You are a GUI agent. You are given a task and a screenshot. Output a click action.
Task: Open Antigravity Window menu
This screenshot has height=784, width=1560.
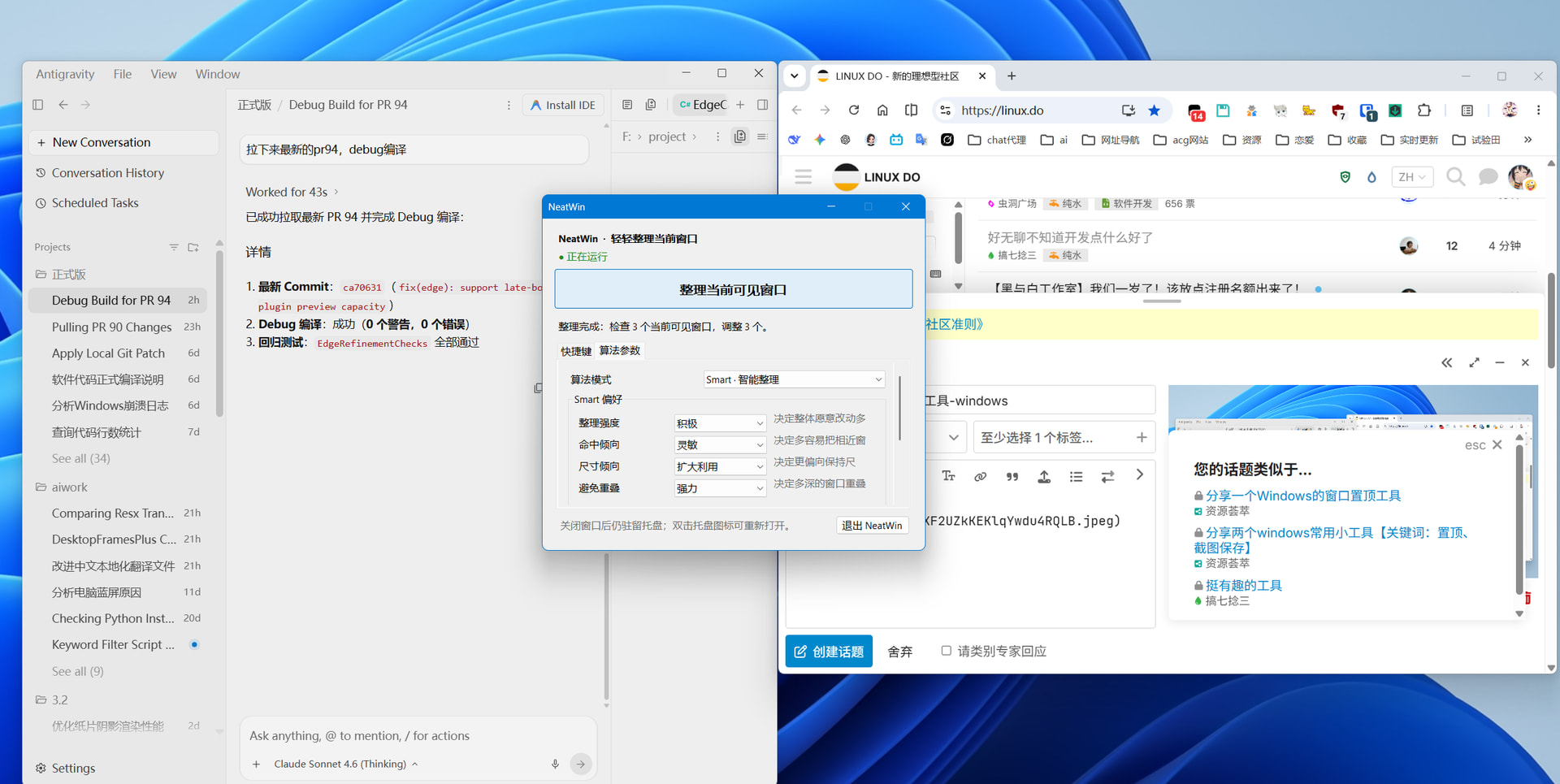point(217,74)
